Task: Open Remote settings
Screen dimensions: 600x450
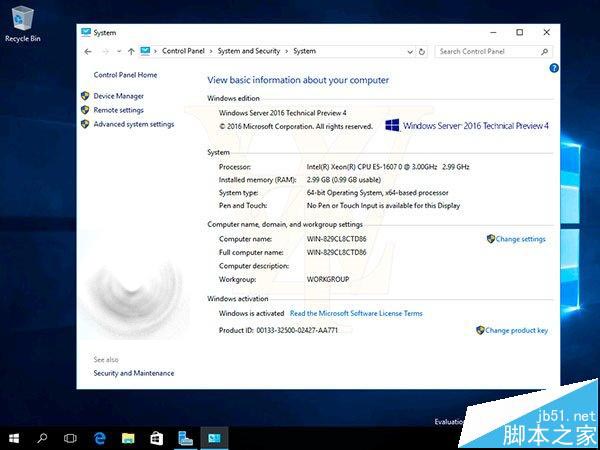Action: [x=119, y=110]
